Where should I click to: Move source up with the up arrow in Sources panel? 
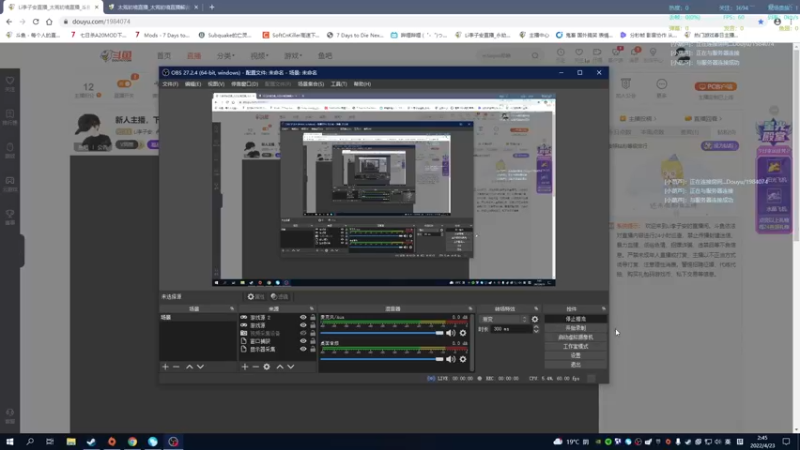coord(280,367)
